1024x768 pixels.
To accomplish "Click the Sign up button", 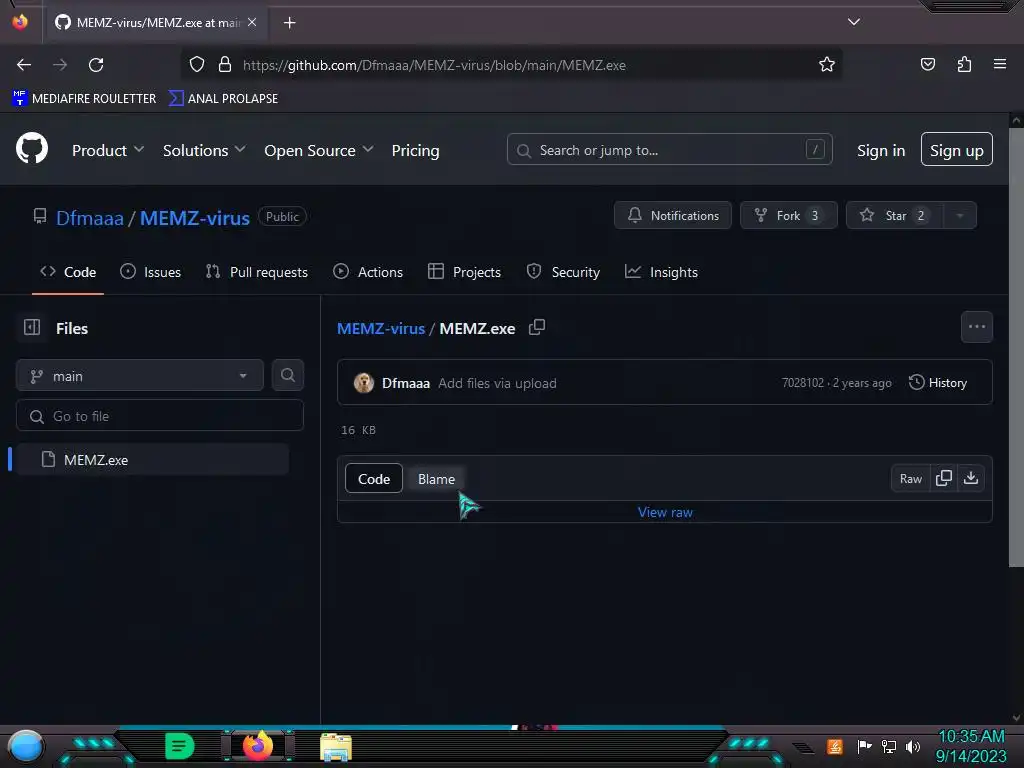I will [957, 150].
